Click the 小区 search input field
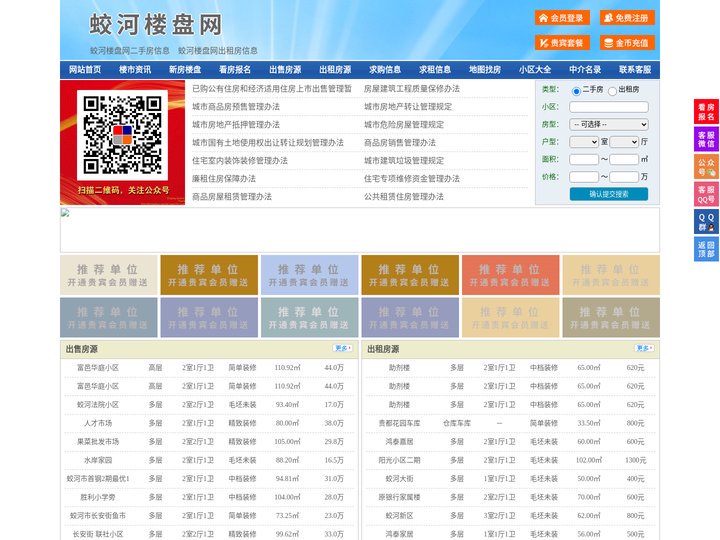This screenshot has width=720, height=540. (609, 107)
